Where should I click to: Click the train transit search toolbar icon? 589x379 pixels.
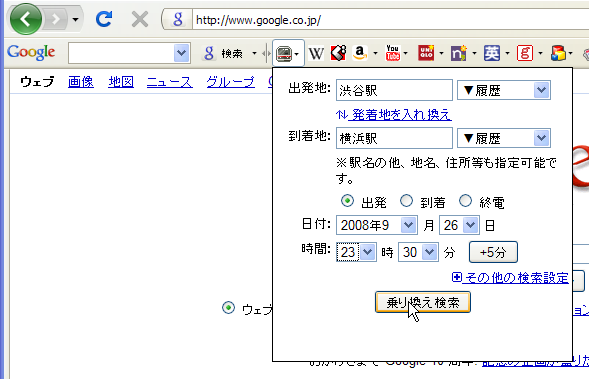coord(284,54)
